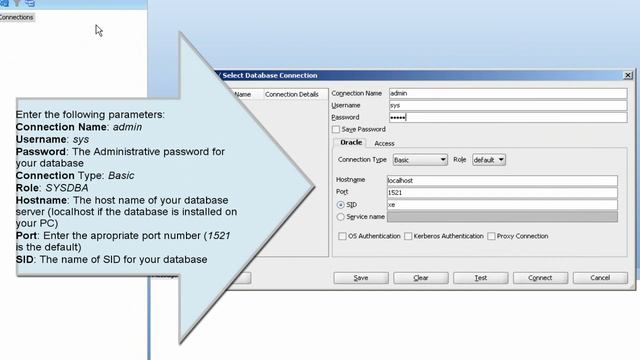Click the Hostname field with localhost

pos(502,180)
